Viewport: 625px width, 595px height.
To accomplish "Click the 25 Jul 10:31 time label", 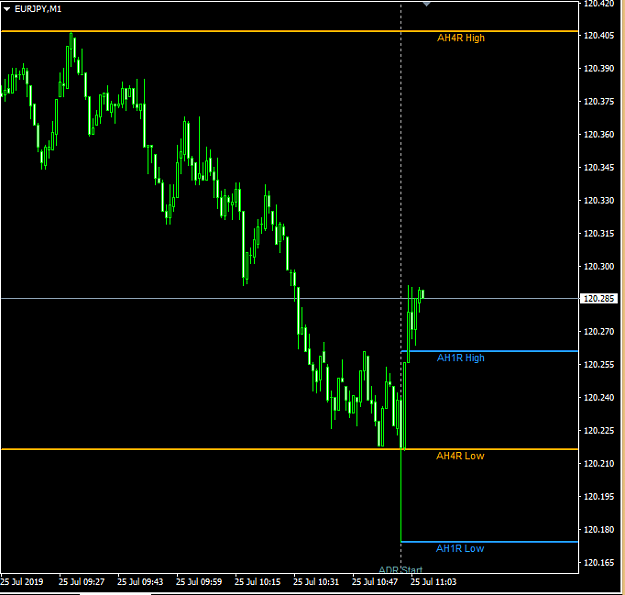I will tap(316, 582).
